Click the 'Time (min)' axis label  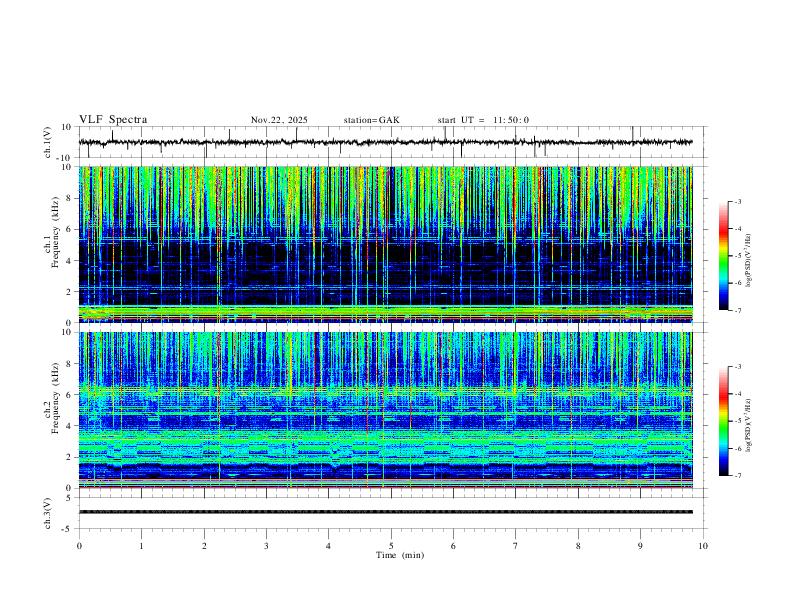pyautogui.click(x=400, y=555)
